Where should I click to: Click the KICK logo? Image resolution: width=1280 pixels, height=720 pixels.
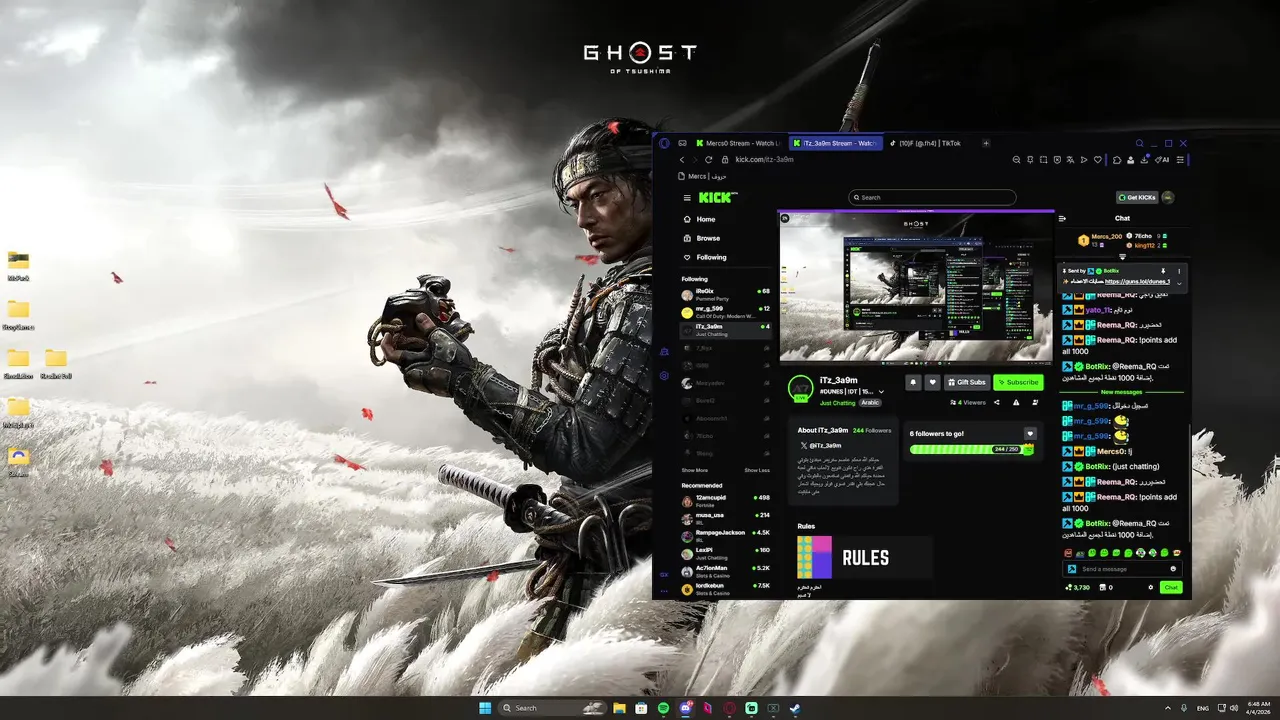718,198
